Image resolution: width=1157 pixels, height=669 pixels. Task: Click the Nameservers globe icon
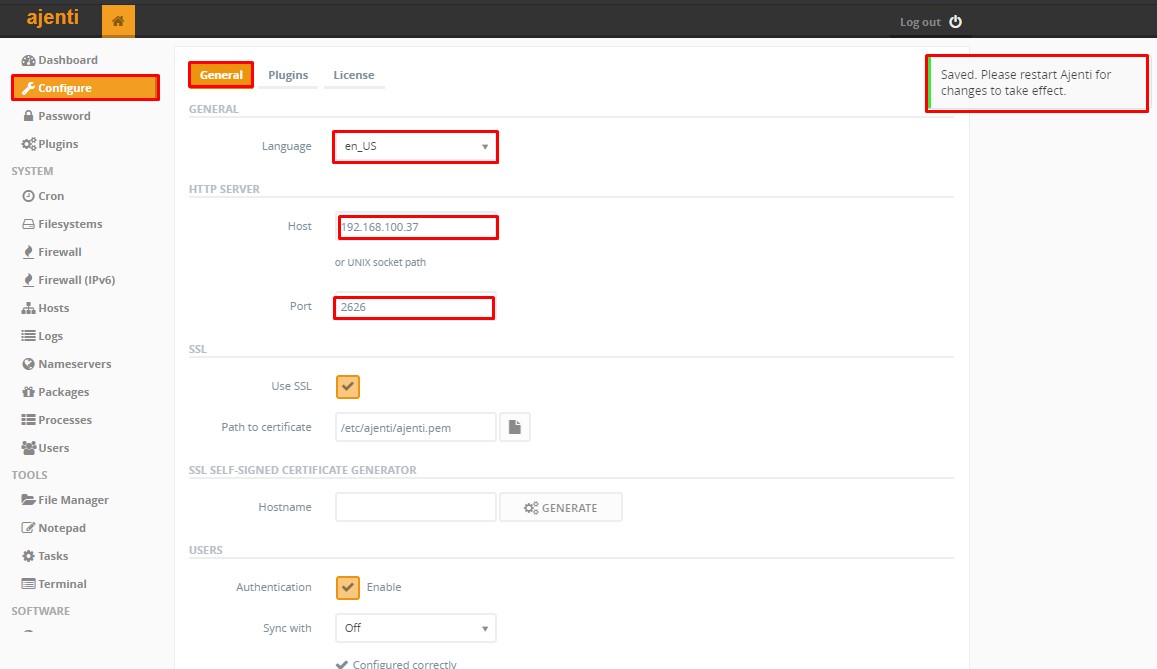[x=28, y=364]
